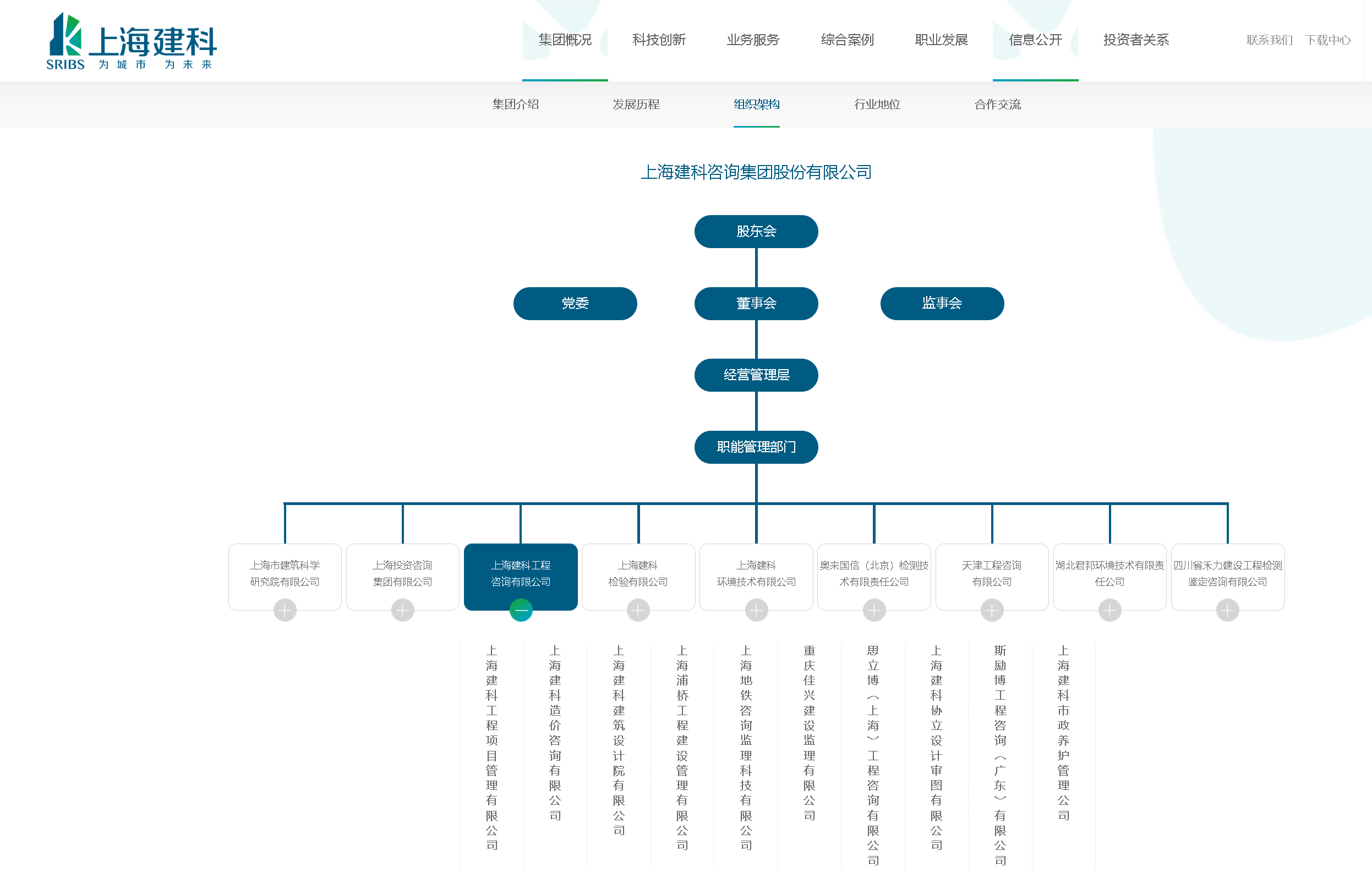The width and height of the screenshot is (1372, 878).
Task: Select the 天津工程咨询有限公司 card
Action: [x=992, y=577]
